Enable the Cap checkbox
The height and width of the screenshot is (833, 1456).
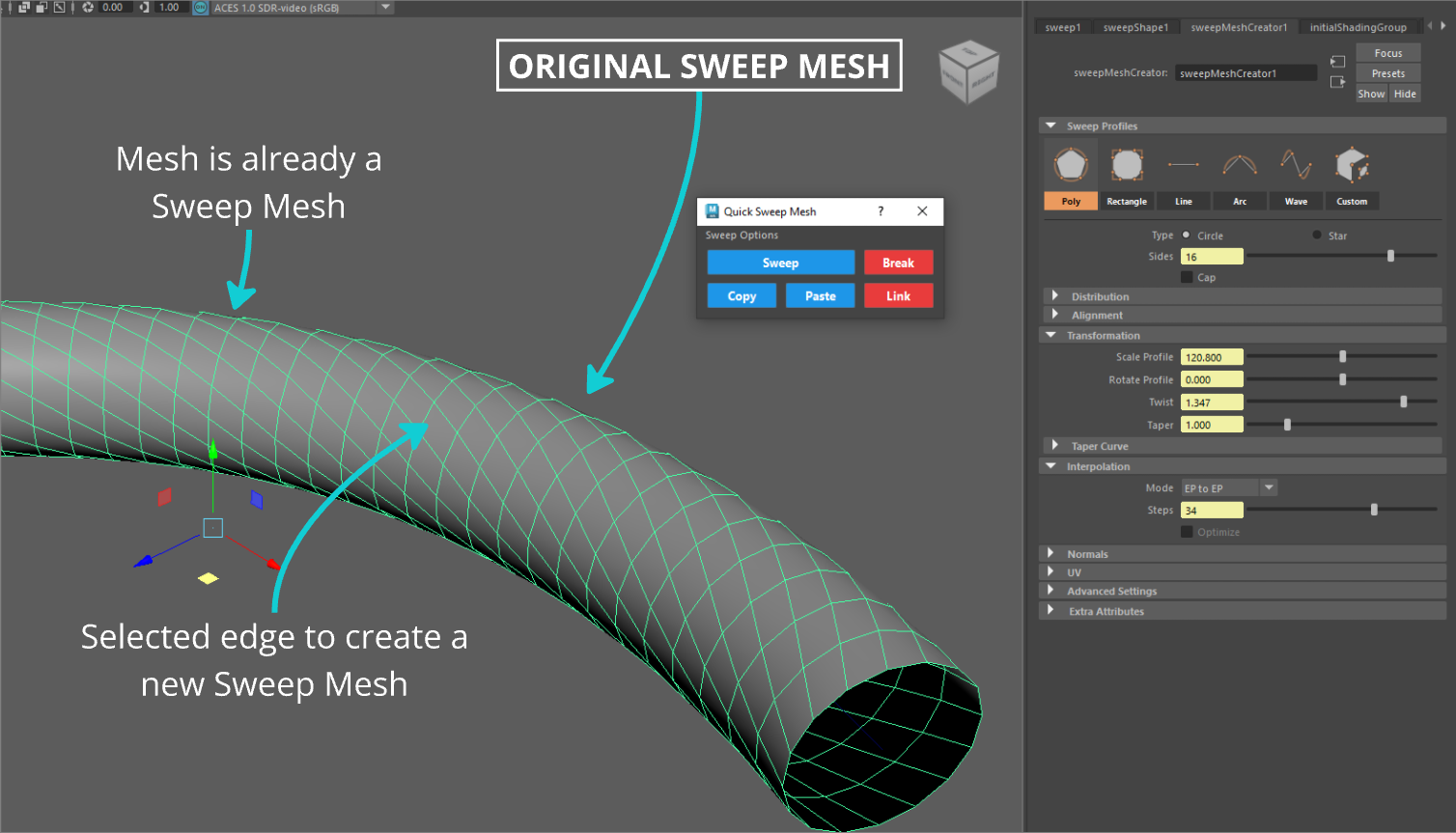pos(1187,277)
